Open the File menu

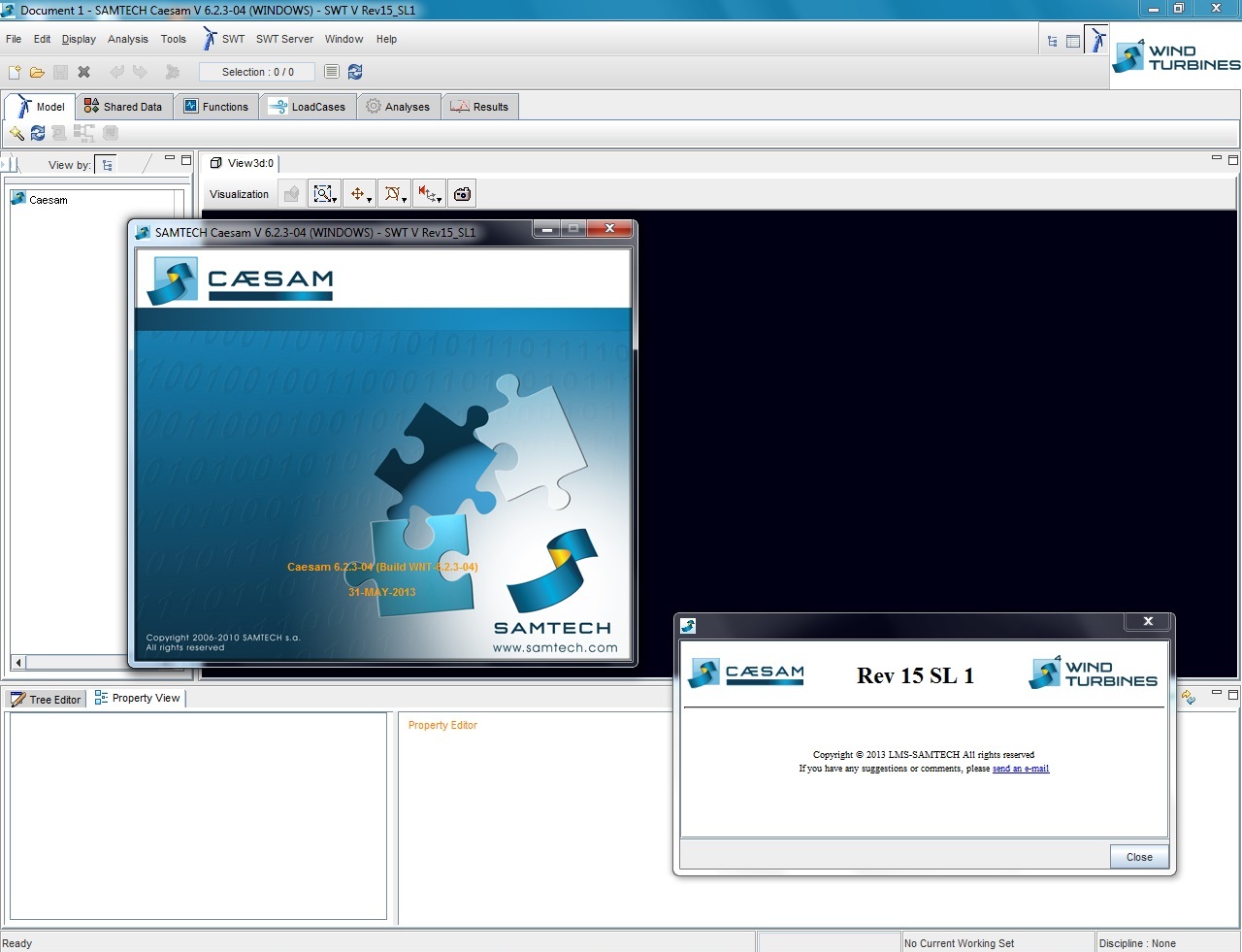coord(14,39)
